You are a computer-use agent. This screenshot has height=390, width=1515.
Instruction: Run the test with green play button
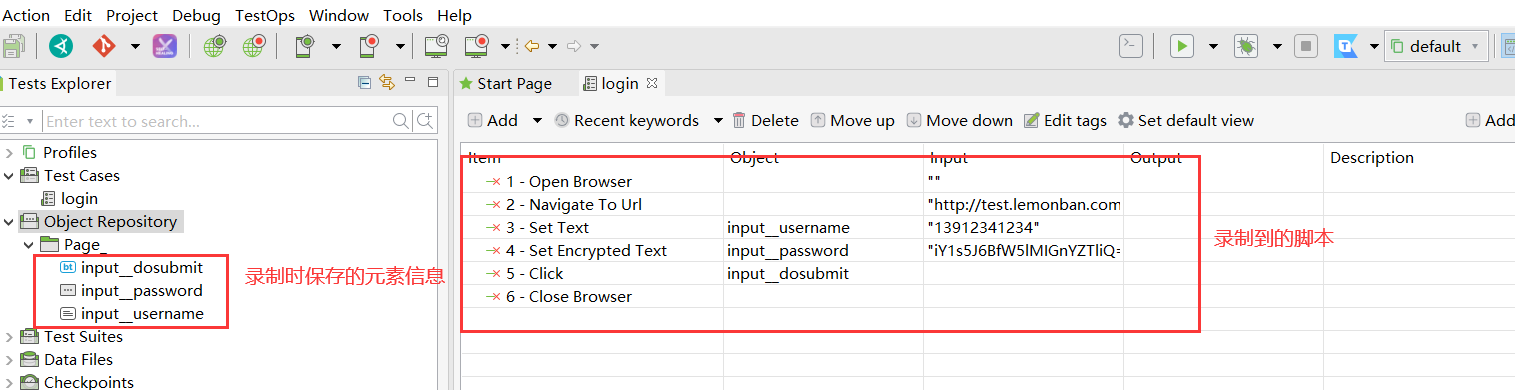(1183, 46)
